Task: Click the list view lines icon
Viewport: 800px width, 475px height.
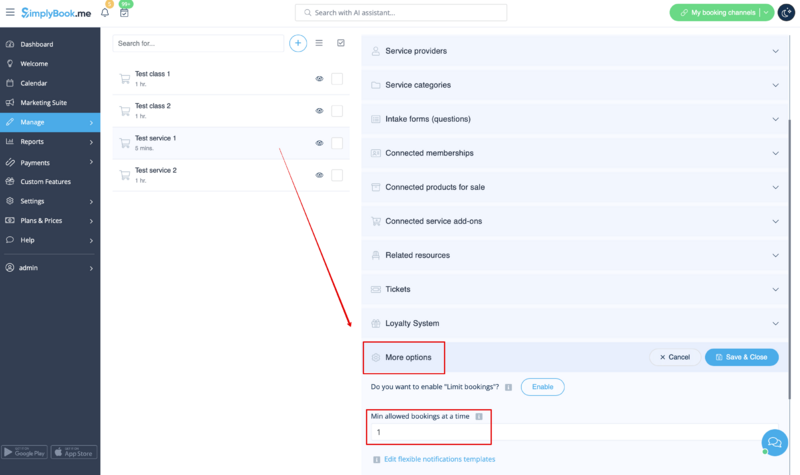Action: coord(319,43)
